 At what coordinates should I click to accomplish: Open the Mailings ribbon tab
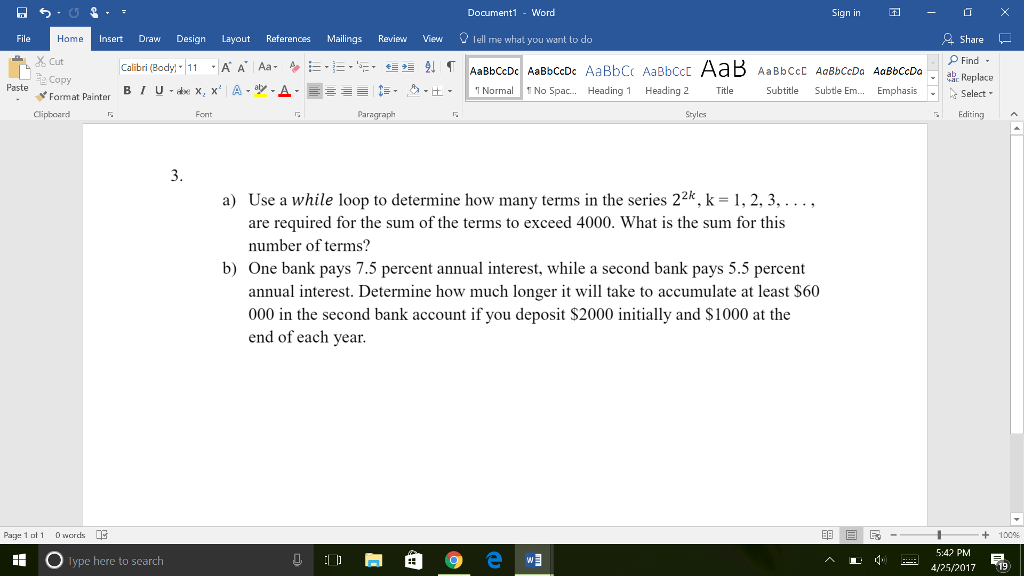pos(344,38)
